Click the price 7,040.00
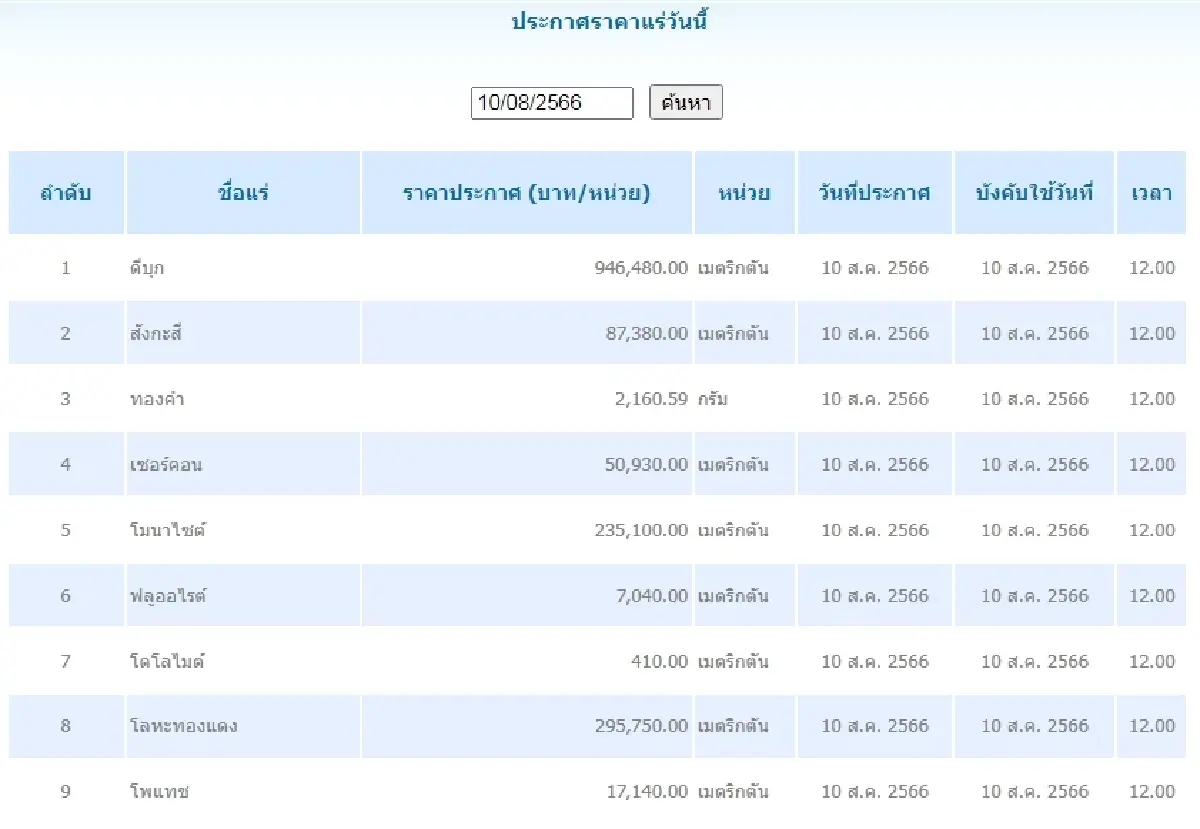This screenshot has width=1200, height=829. point(652,596)
